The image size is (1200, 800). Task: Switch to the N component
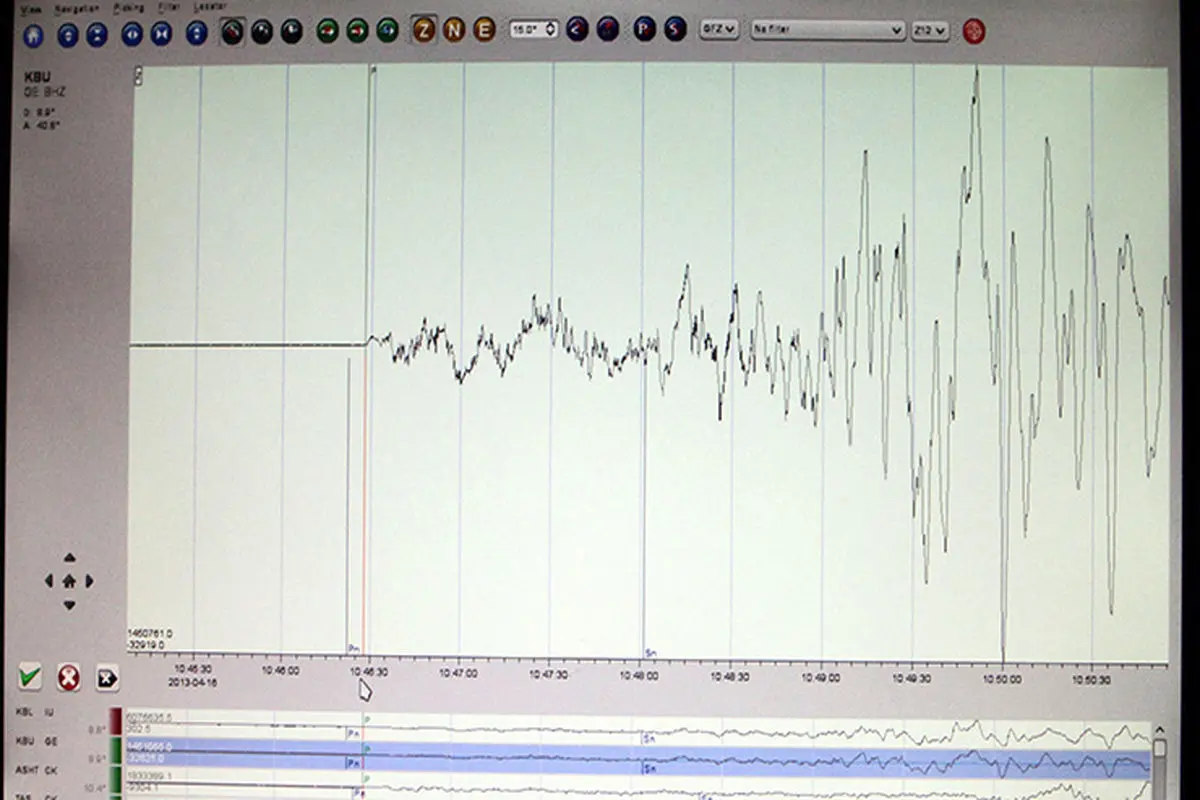(454, 30)
